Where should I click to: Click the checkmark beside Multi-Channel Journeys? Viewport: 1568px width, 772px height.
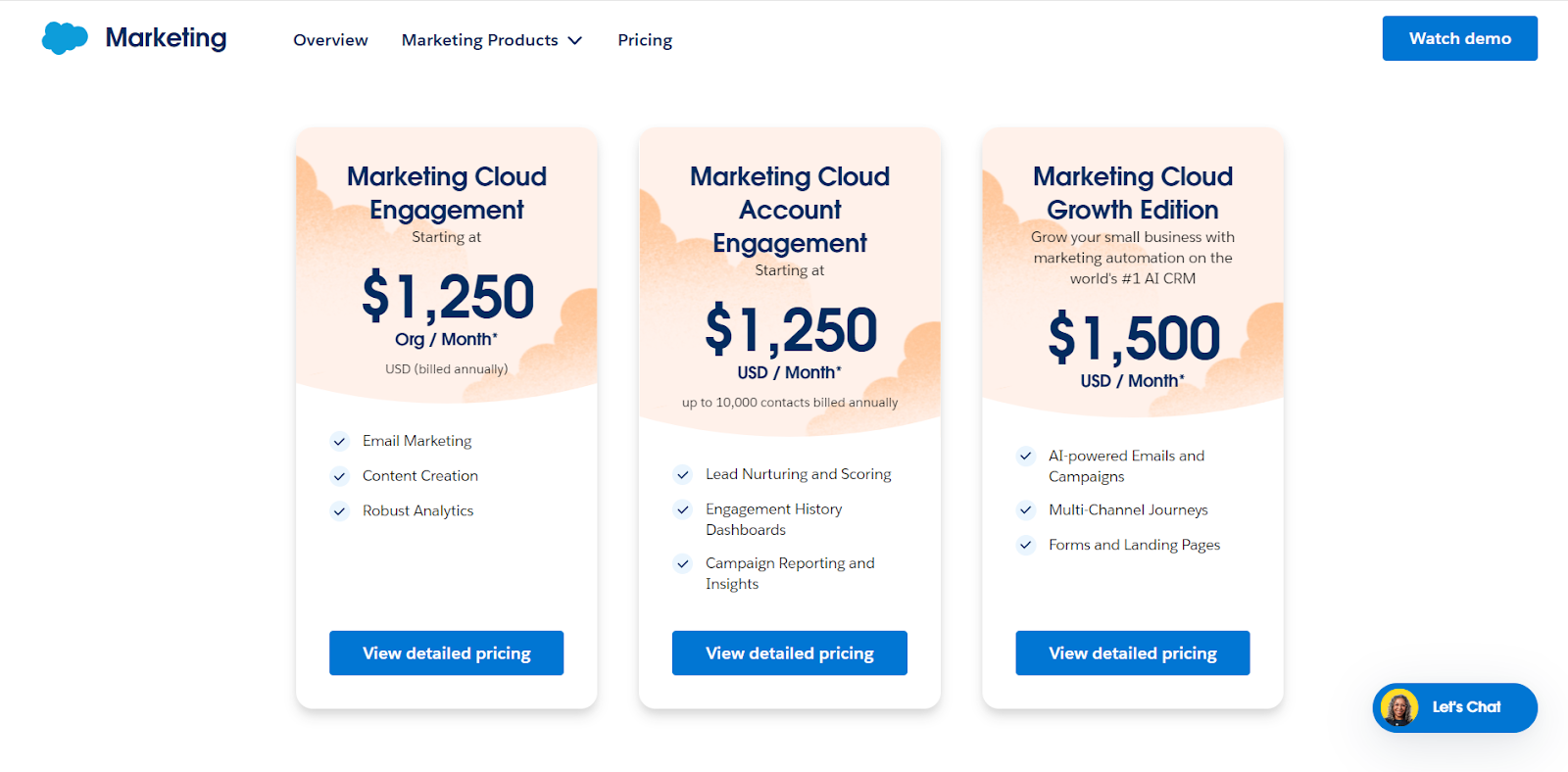[x=1026, y=509]
